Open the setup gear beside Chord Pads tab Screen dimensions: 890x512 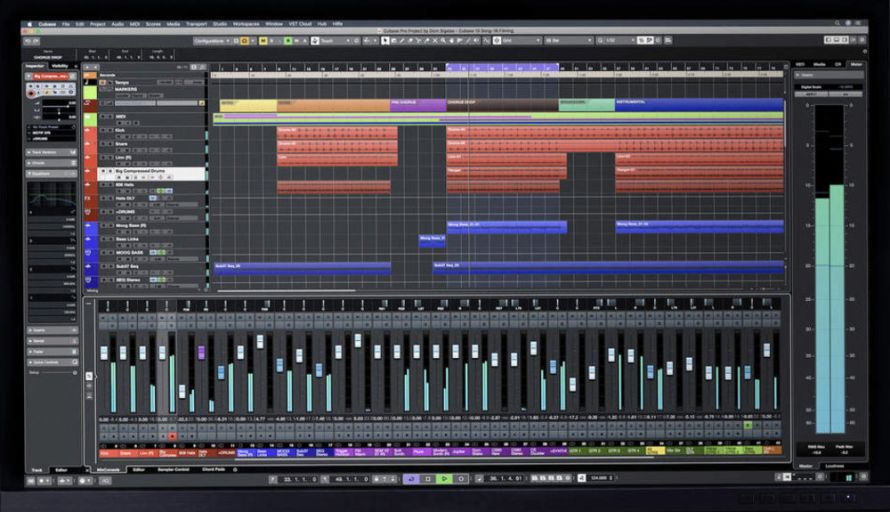pyautogui.click(x=235, y=469)
